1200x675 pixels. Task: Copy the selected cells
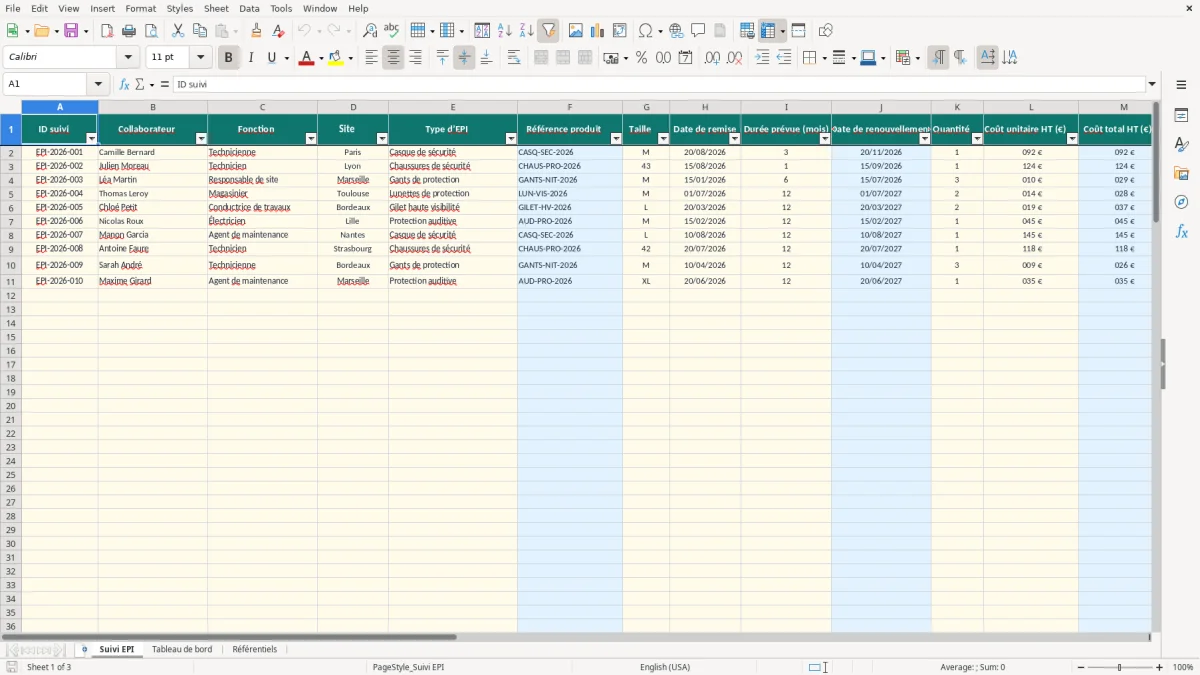pos(200,31)
